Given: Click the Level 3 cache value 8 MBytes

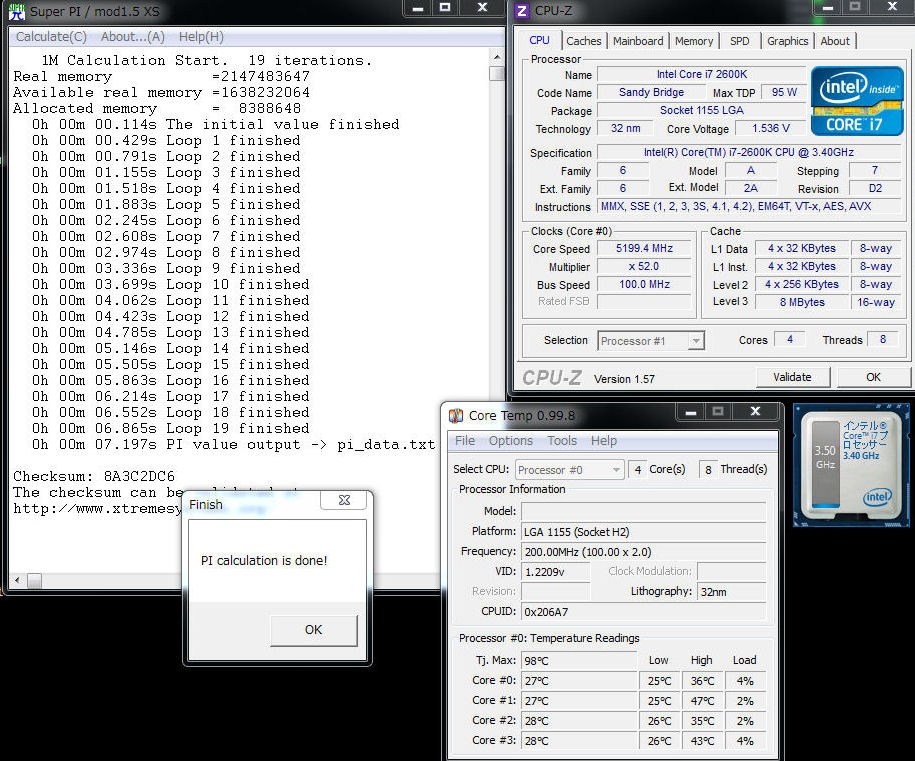Looking at the screenshot, I should click(x=802, y=302).
